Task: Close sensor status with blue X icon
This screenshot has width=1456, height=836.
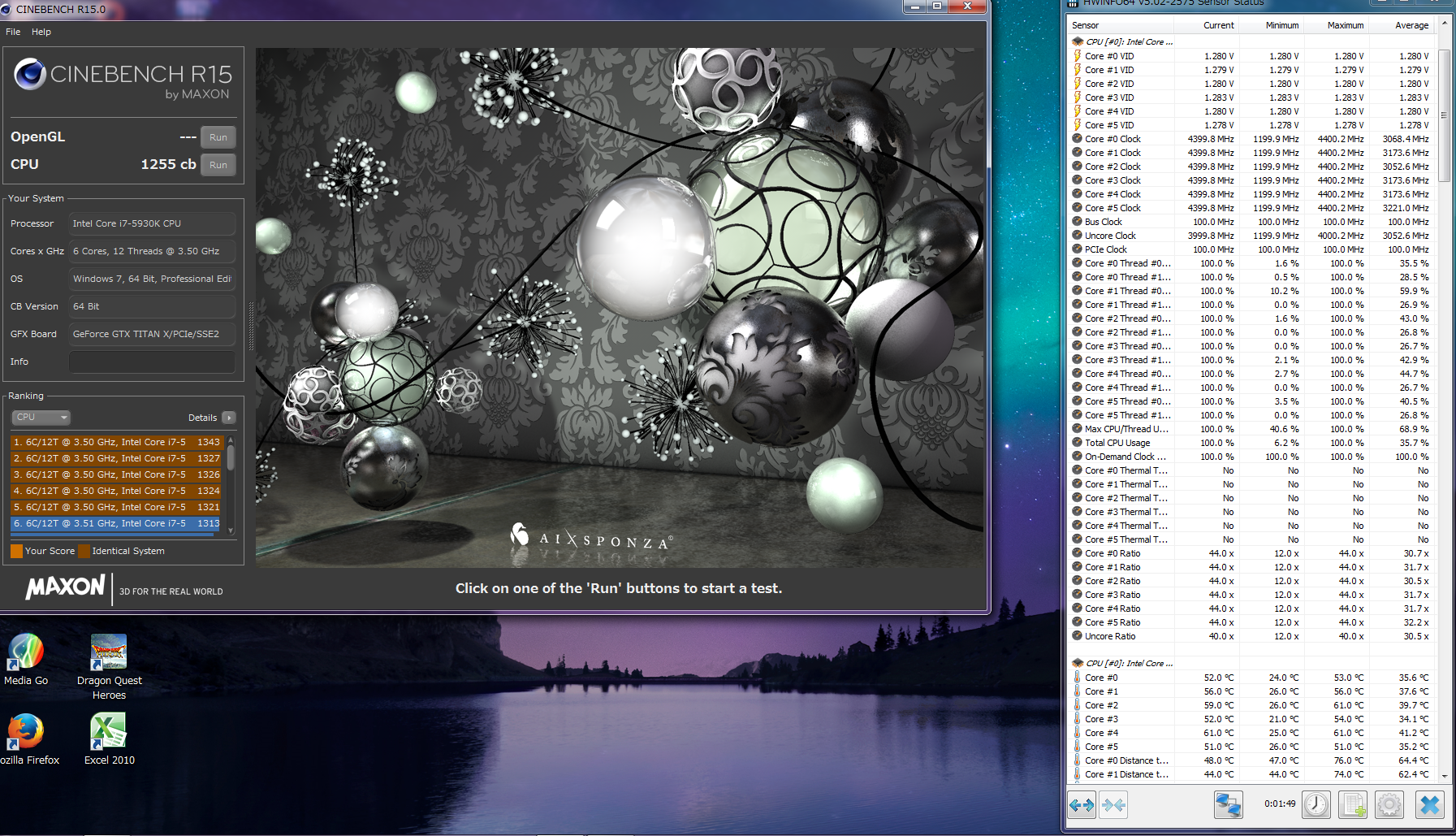Action: coord(1430,805)
